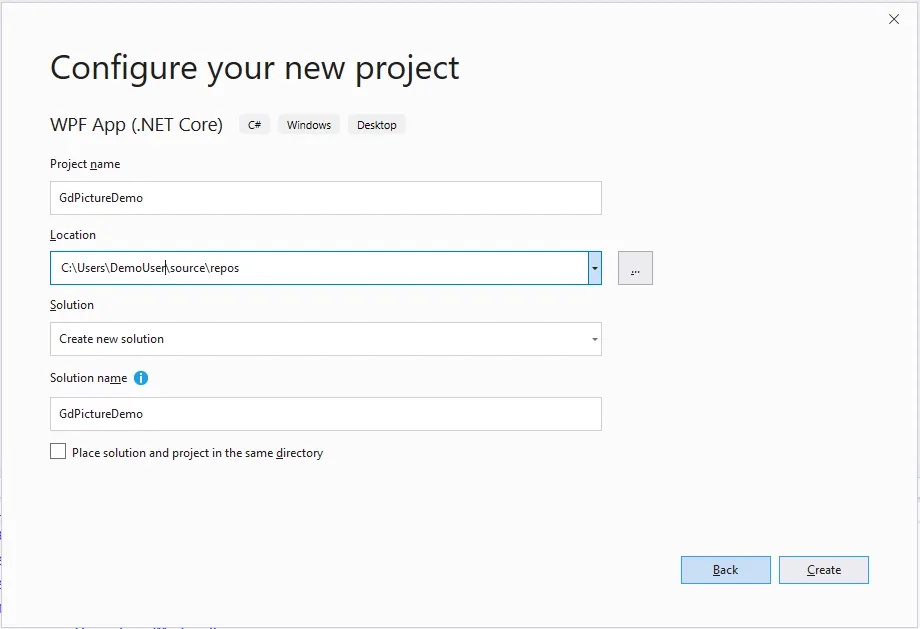
Task: Click into the Project name text field
Action: coord(325,198)
